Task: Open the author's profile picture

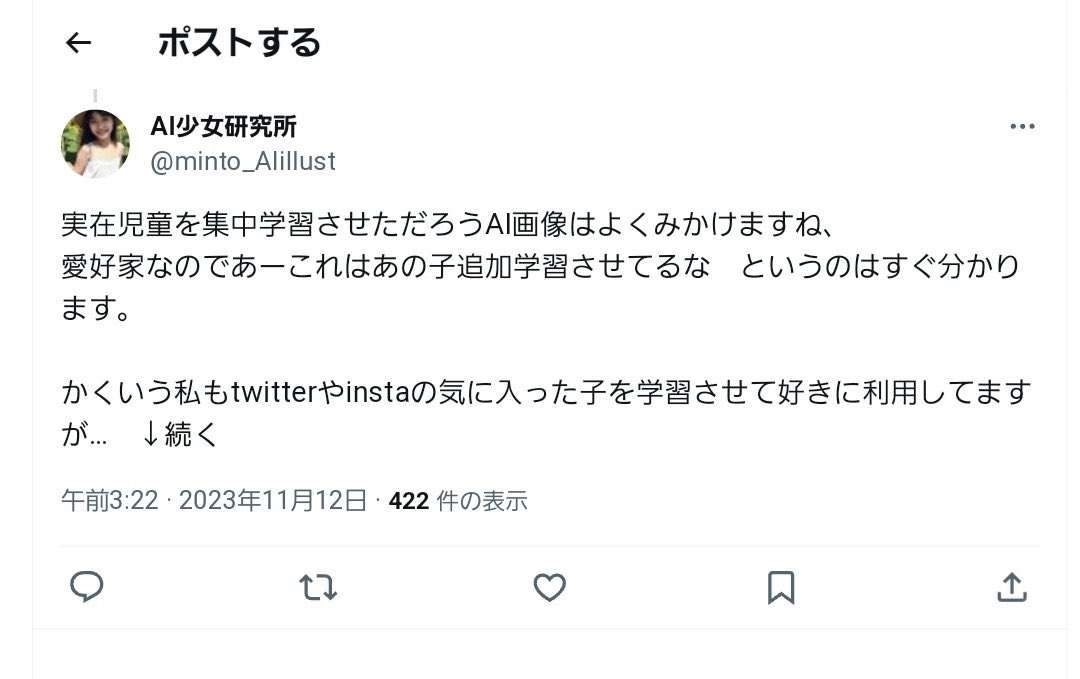Action: [95, 143]
